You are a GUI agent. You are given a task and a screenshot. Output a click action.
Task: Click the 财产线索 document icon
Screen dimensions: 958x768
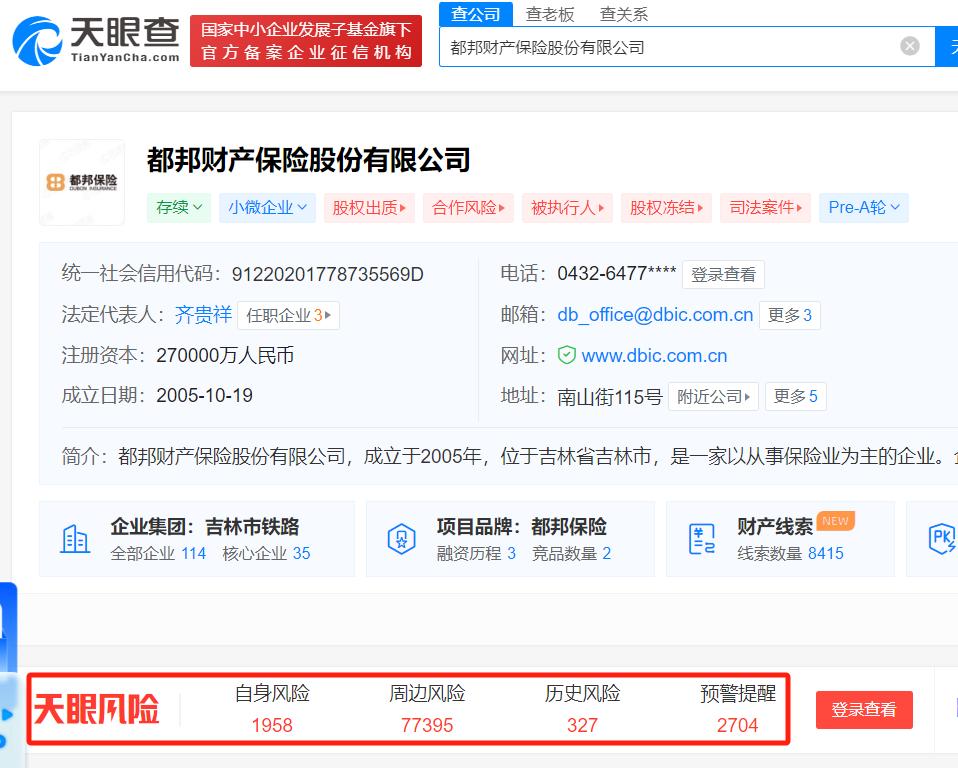pyautogui.click(x=702, y=539)
